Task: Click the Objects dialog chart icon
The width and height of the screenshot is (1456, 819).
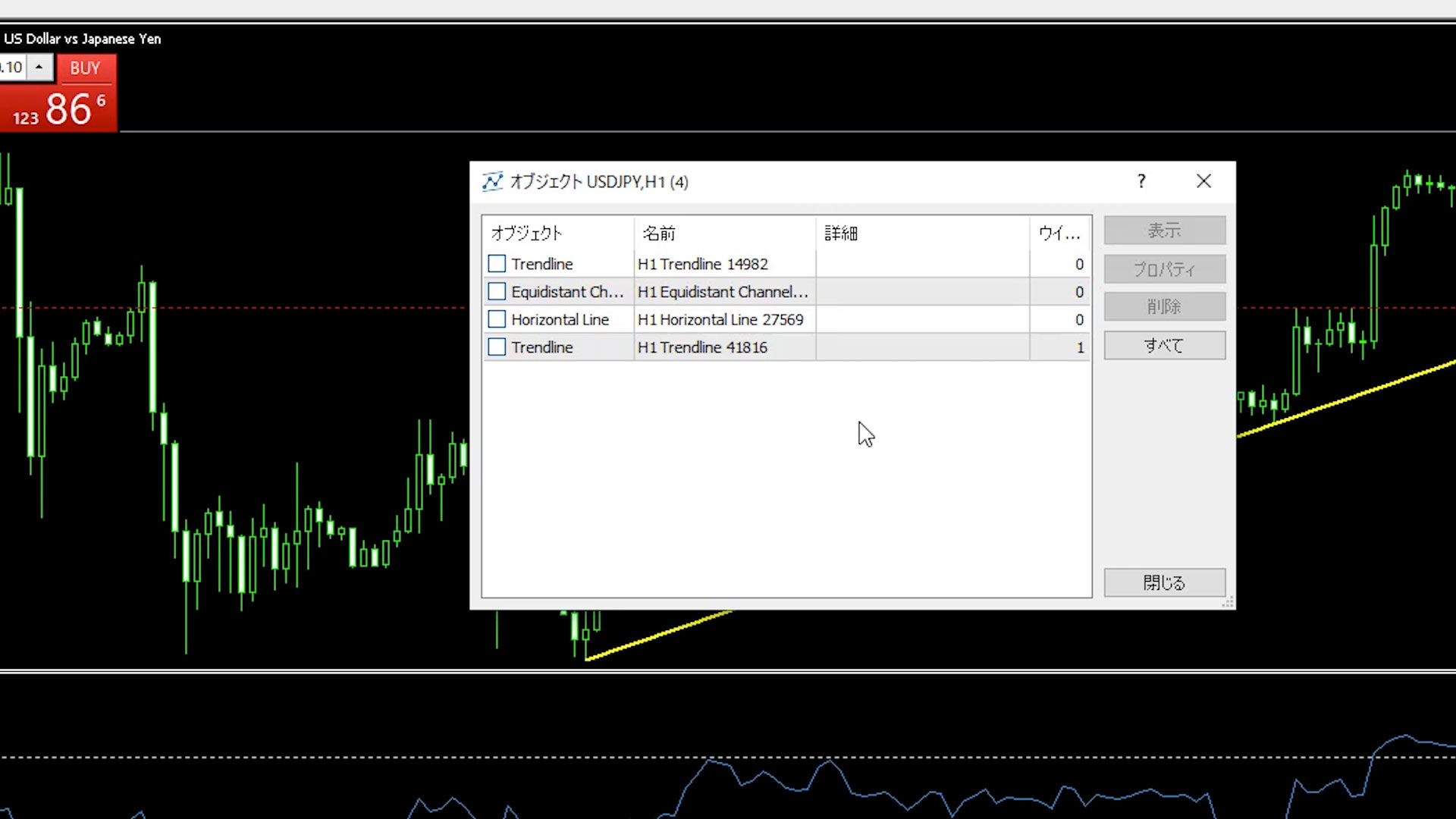Action: pyautogui.click(x=492, y=182)
